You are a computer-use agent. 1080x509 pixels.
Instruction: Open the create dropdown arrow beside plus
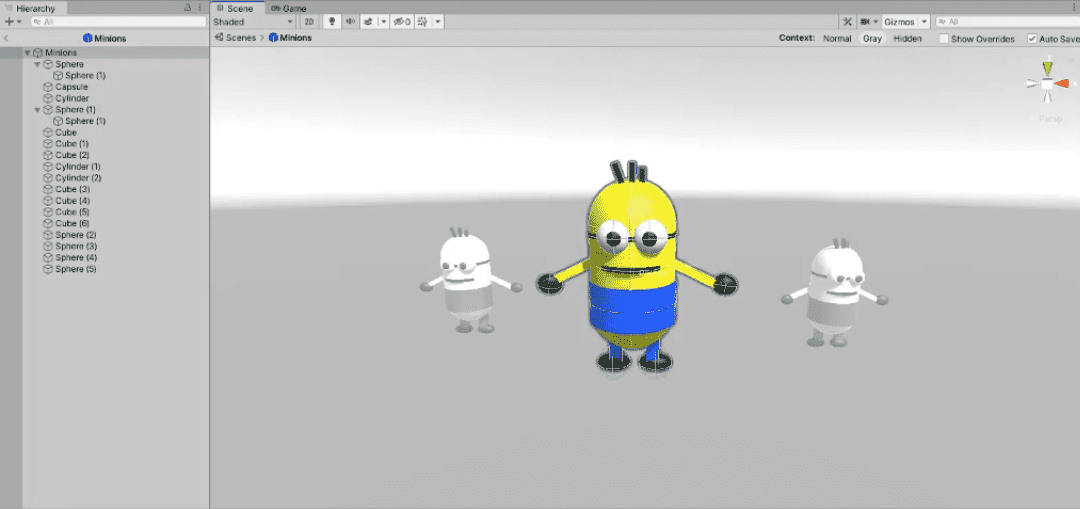19,22
